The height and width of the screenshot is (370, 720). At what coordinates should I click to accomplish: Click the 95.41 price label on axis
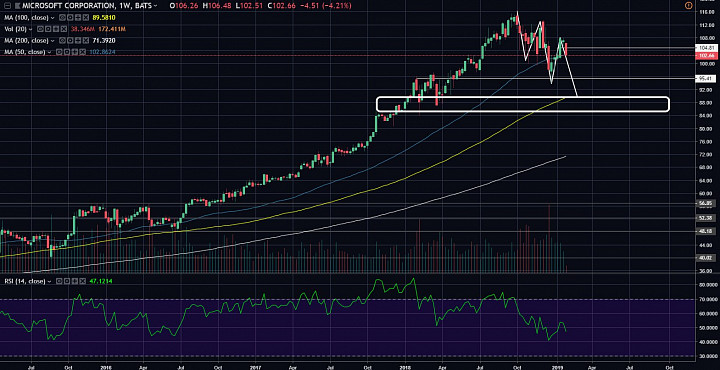click(x=706, y=78)
